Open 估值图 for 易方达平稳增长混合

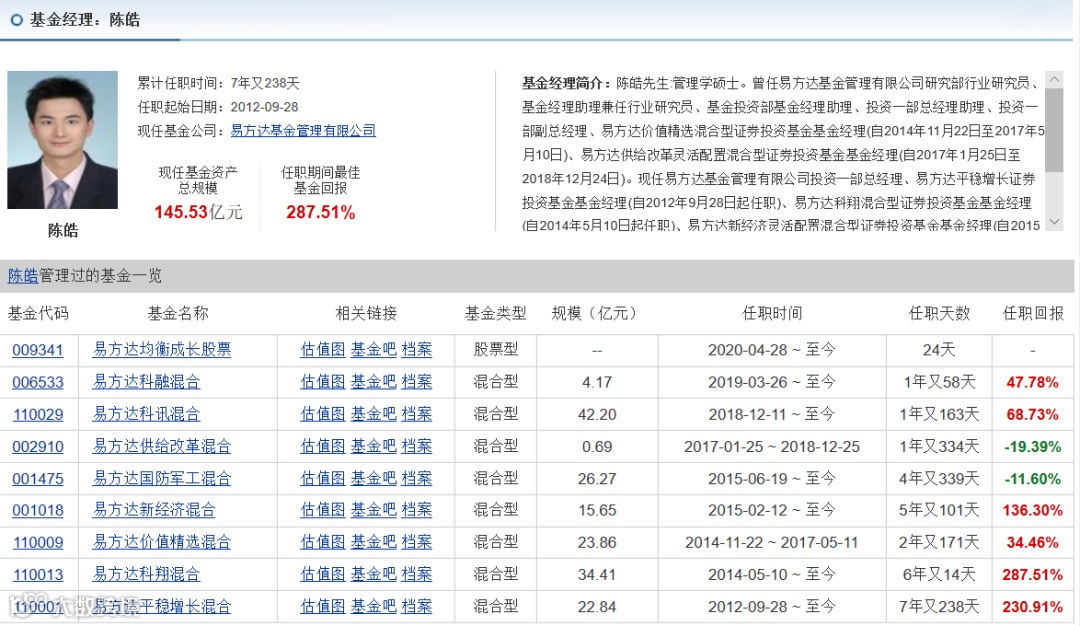(322, 606)
